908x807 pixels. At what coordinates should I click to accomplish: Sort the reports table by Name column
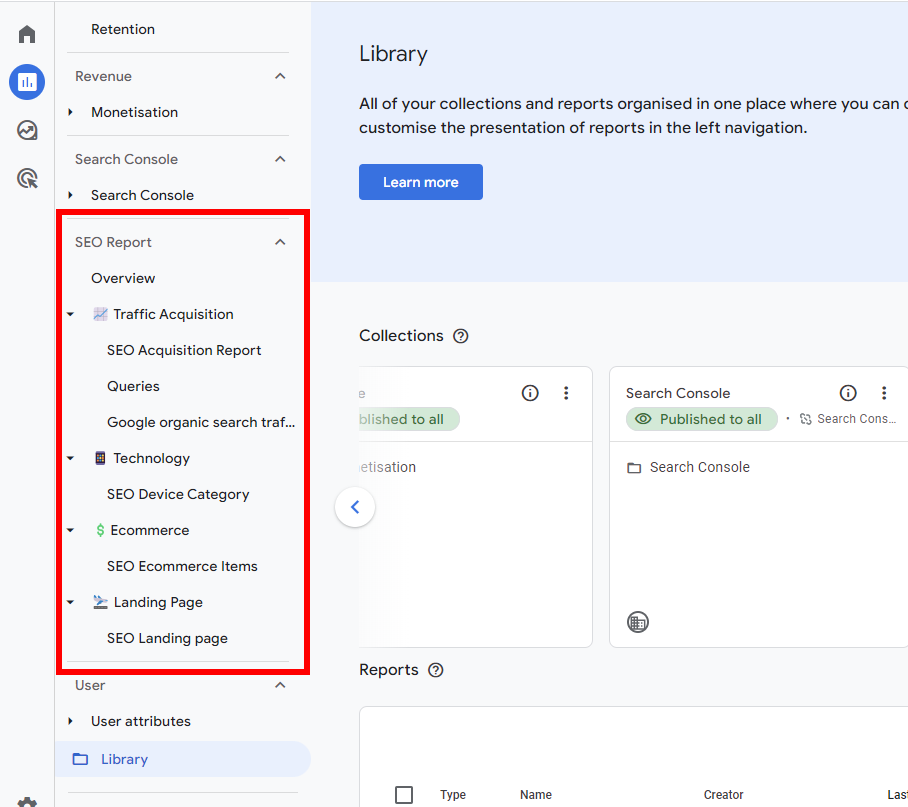tap(536, 795)
